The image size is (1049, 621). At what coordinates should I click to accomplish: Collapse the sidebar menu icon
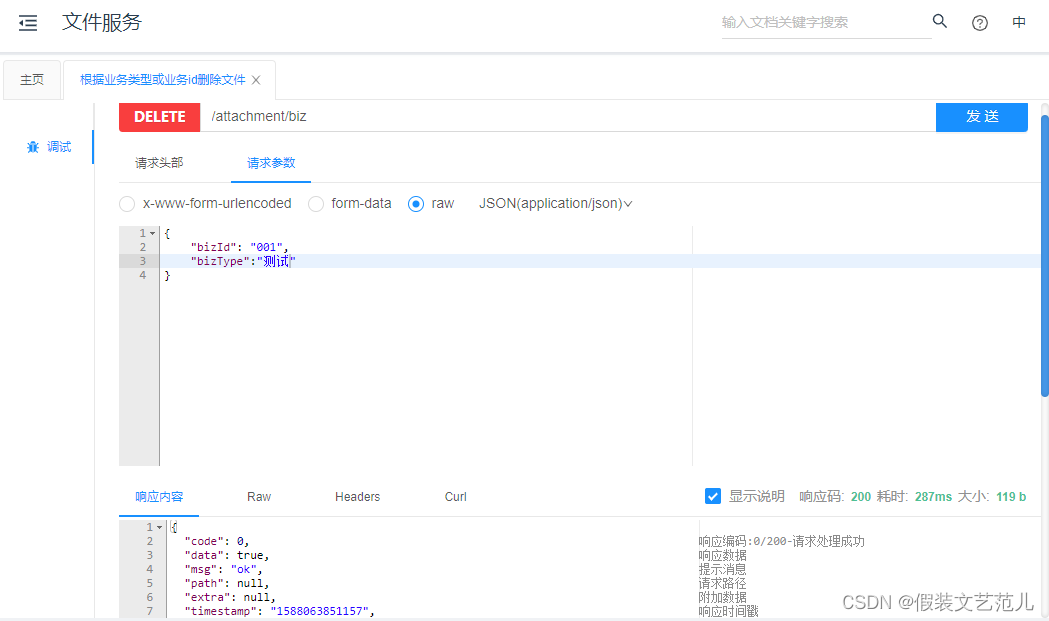tap(28, 23)
